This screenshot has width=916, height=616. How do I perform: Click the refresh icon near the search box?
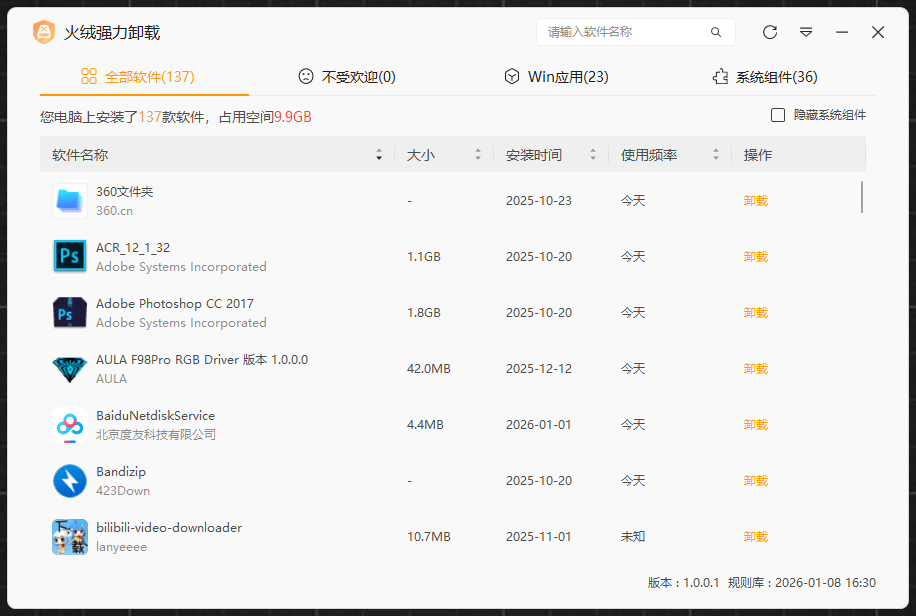pyautogui.click(x=769, y=32)
